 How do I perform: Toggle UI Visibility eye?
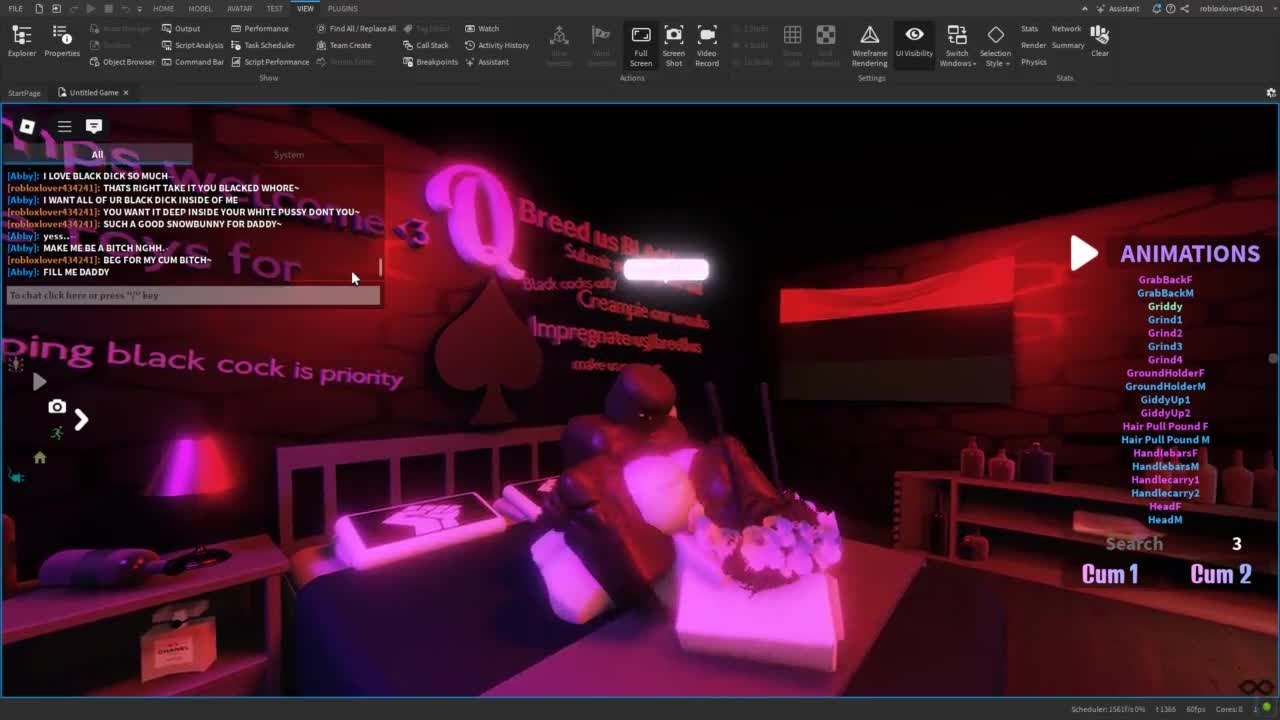click(914, 40)
